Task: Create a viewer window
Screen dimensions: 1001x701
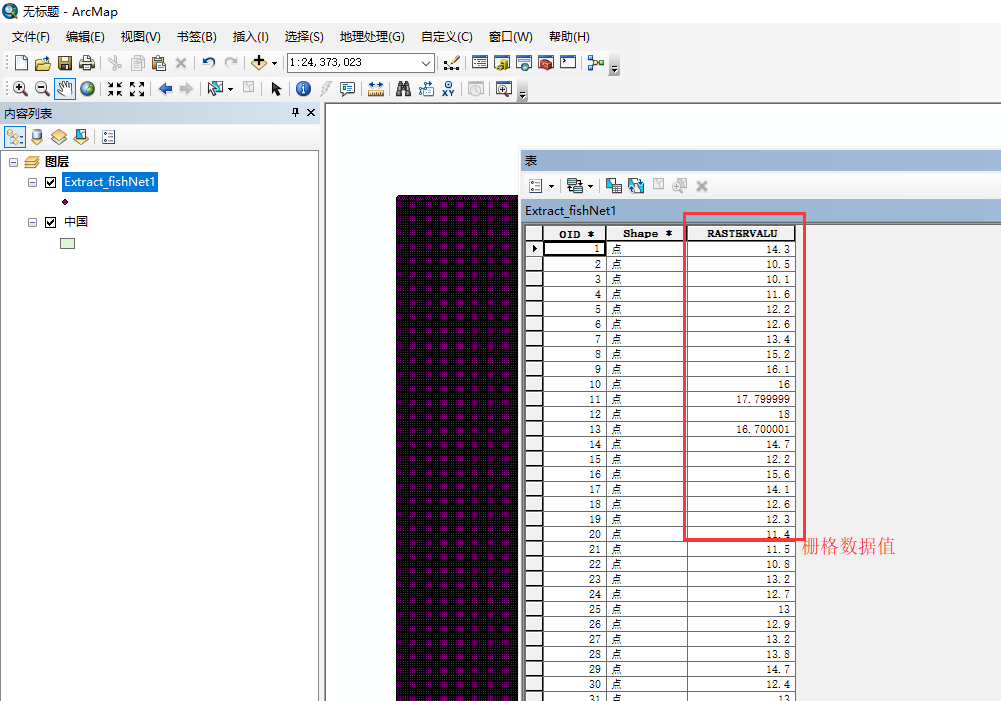Action: click(x=504, y=89)
